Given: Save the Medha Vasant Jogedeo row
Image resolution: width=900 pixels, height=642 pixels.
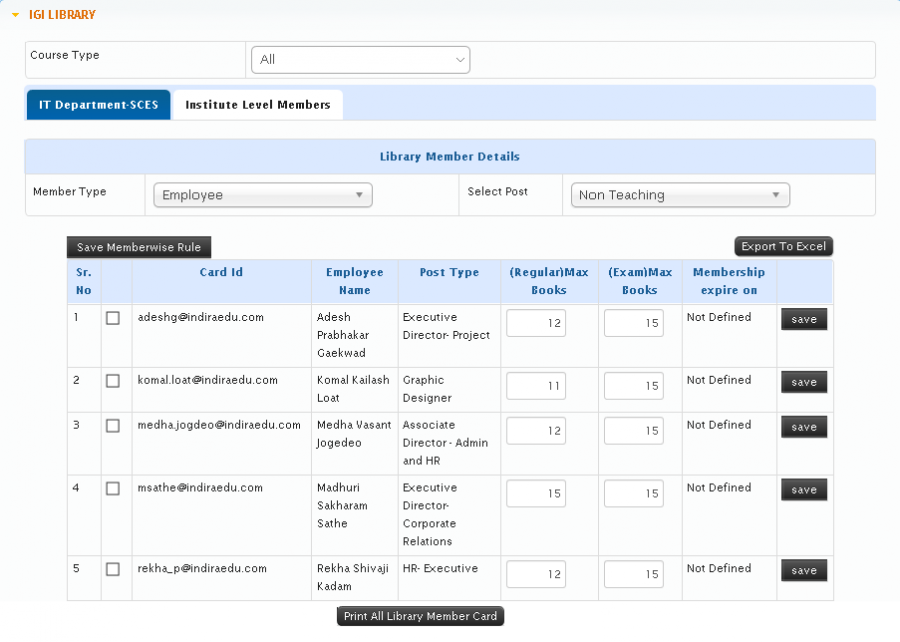Looking at the screenshot, I should [804, 427].
